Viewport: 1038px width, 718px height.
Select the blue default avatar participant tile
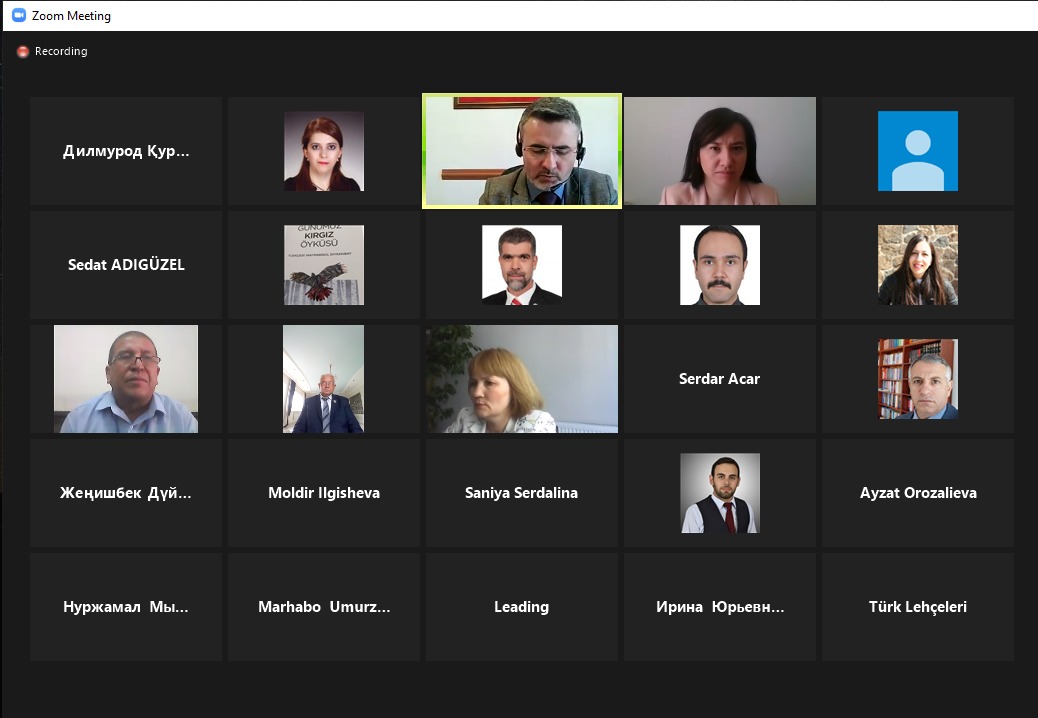918,151
